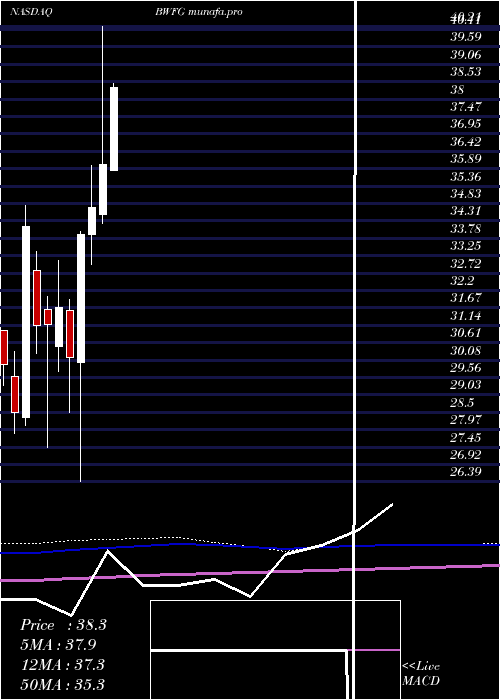Select the 39.06 price axis label
The width and height of the screenshot is (500, 700).
[x=465, y=54]
